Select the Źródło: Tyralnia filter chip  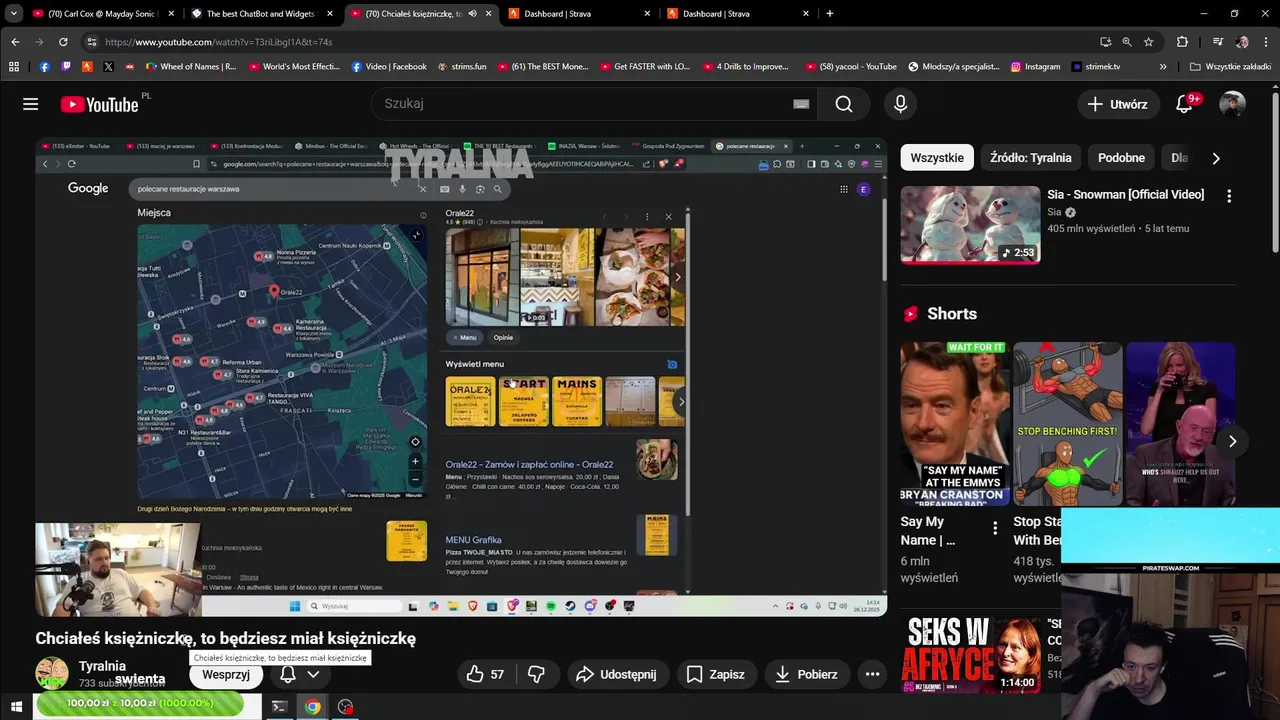[1030, 158]
